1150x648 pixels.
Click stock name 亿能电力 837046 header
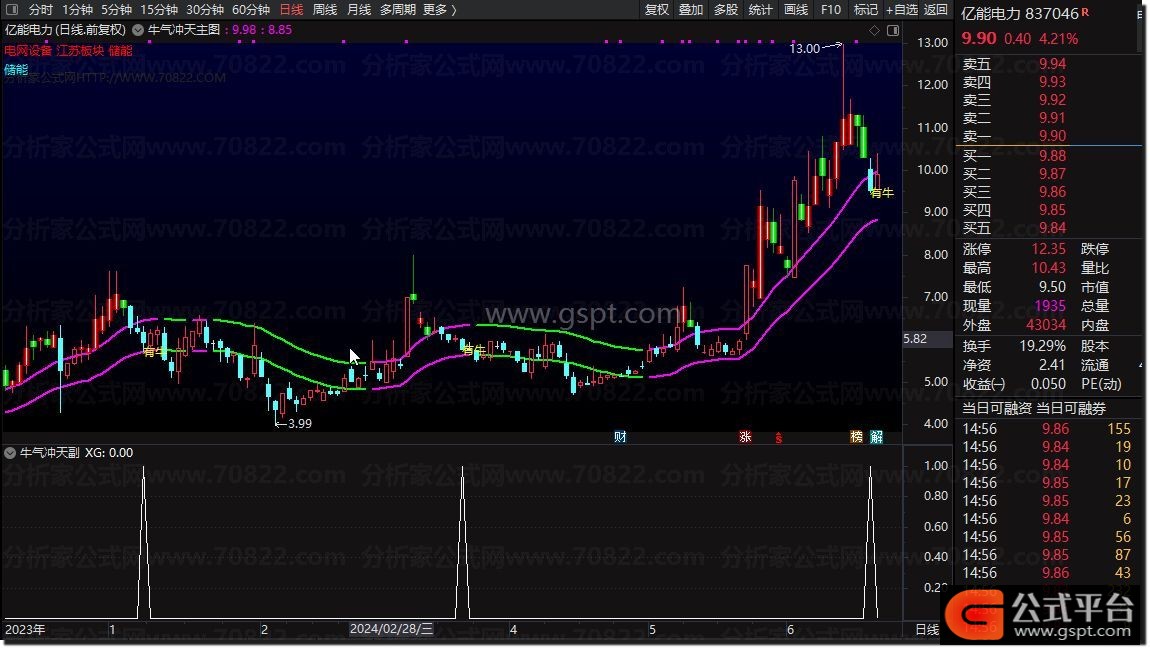tap(1019, 13)
